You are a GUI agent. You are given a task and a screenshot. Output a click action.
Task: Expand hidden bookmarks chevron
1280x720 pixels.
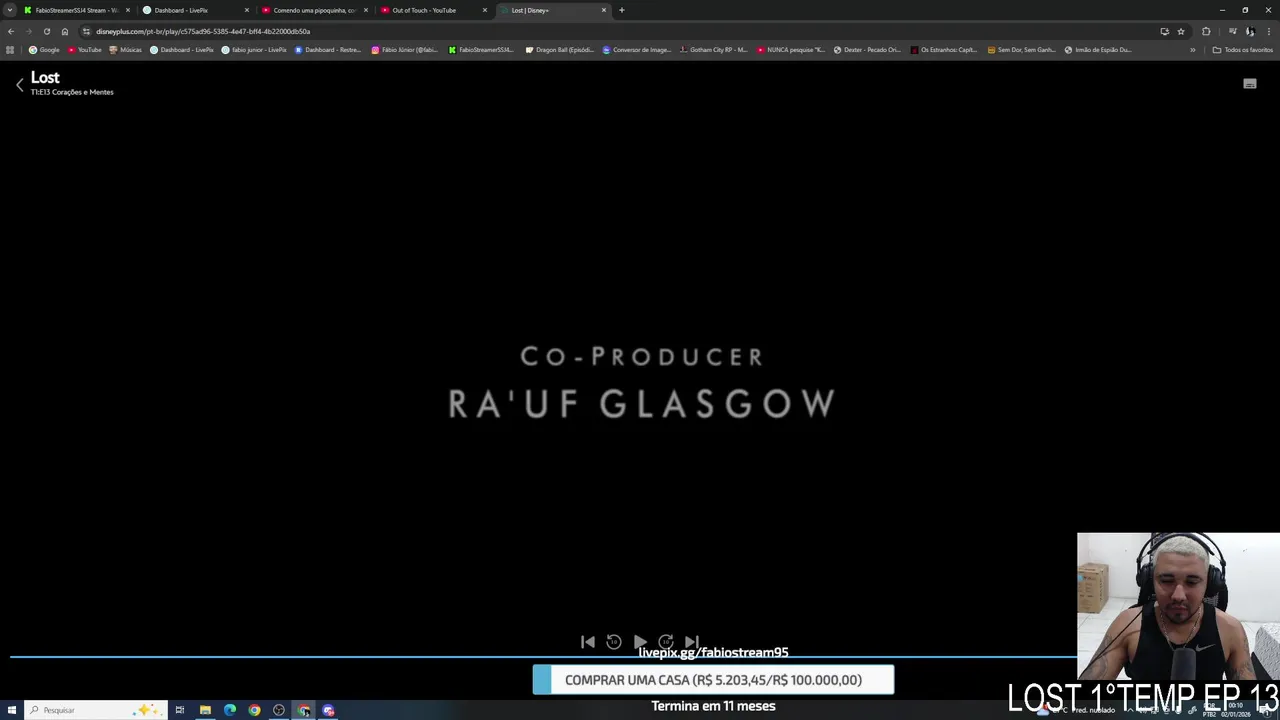point(1192,50)
